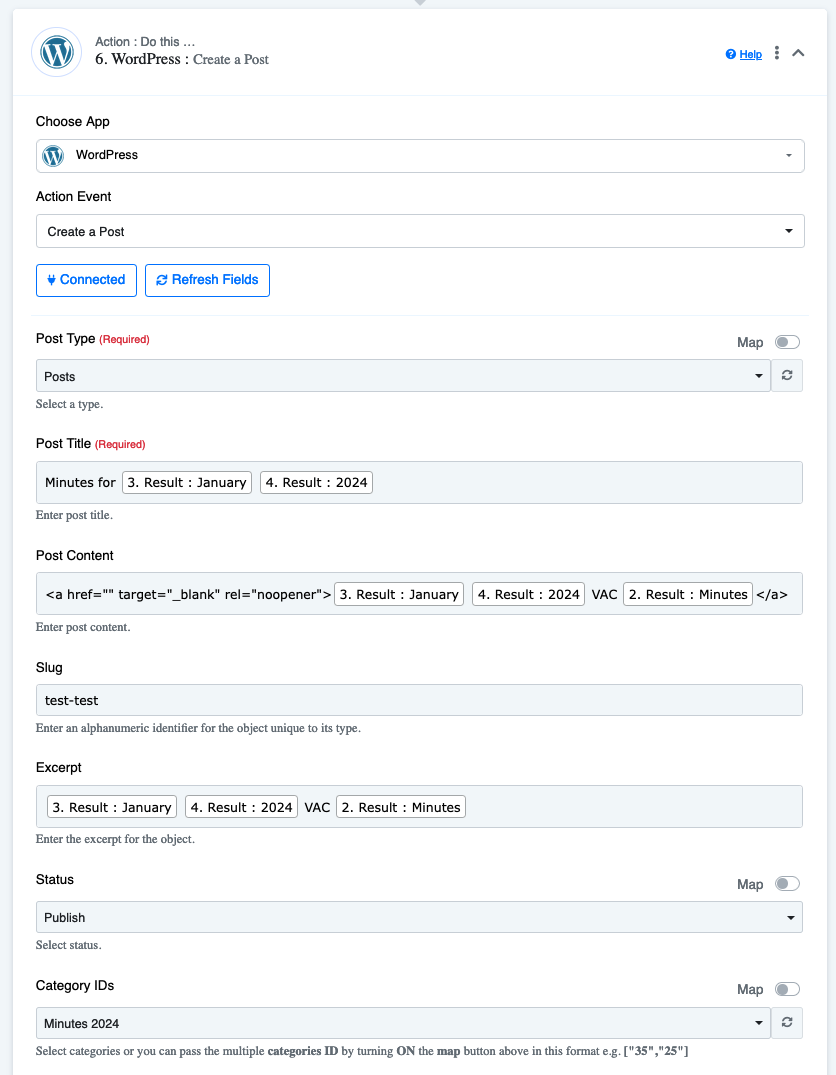Toggle Map switch for Post Type

point(787,341)
